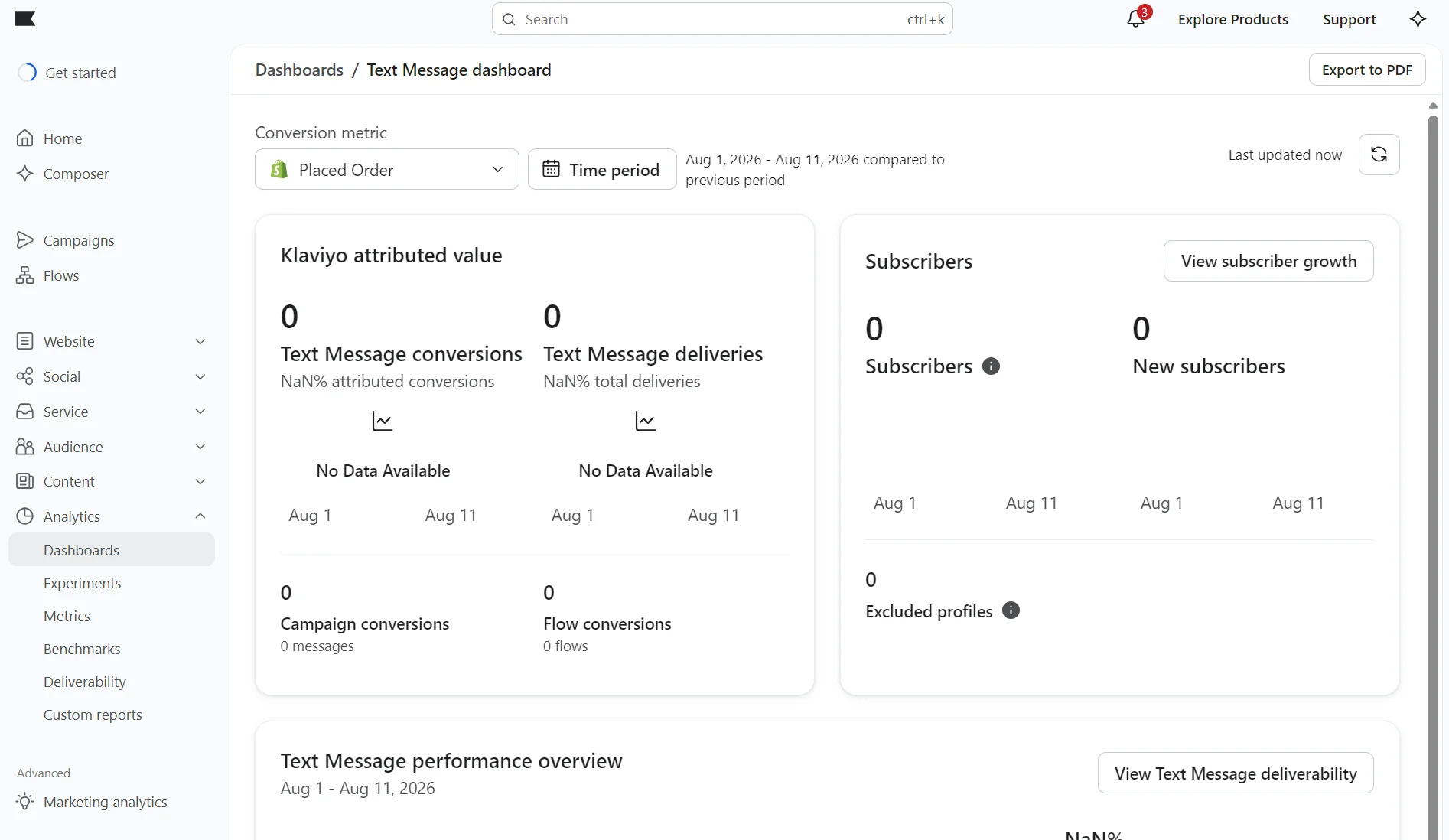1449x840 pixels.
Task: Click the Subscribers info icon
Action: (991, 366)
